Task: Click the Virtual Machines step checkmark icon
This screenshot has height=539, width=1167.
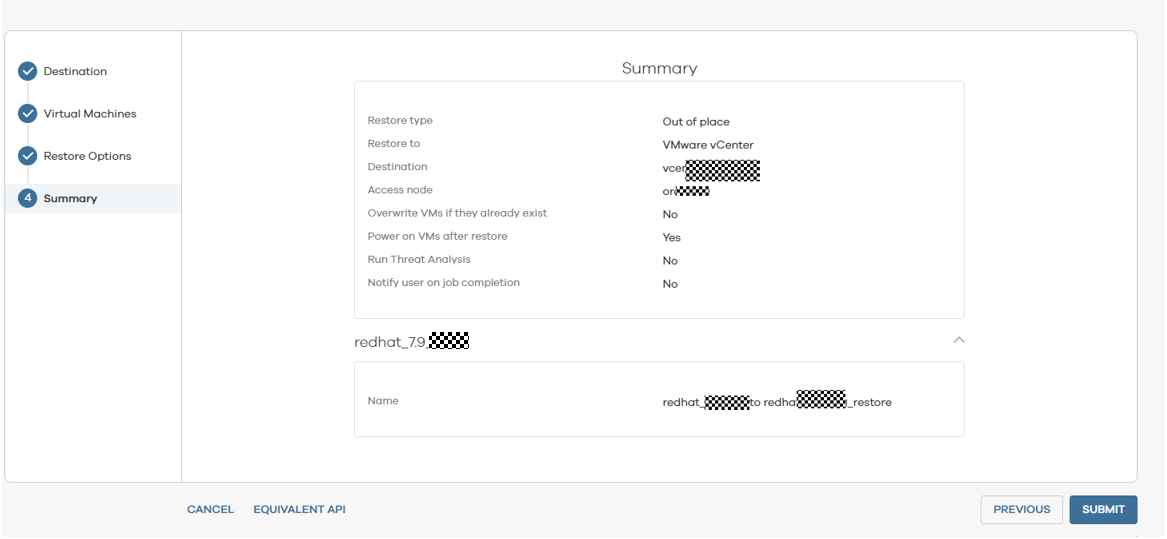Action: click(x=28, y=114)
